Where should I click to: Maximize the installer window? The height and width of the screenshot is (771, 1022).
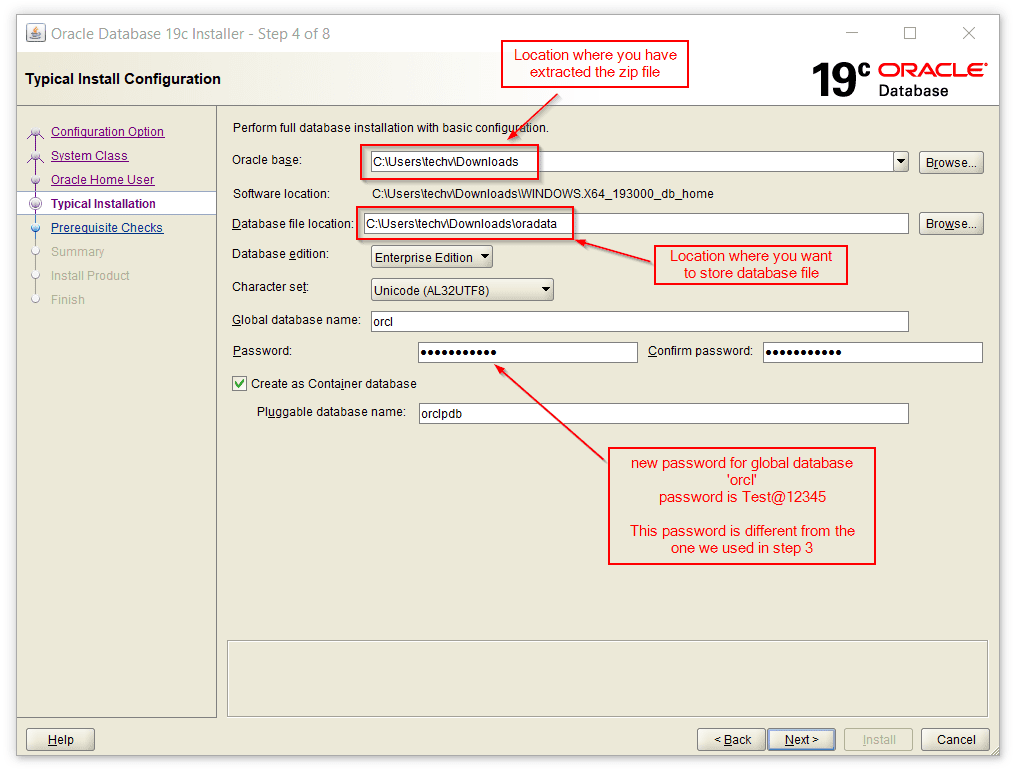(x=909, y=33)
